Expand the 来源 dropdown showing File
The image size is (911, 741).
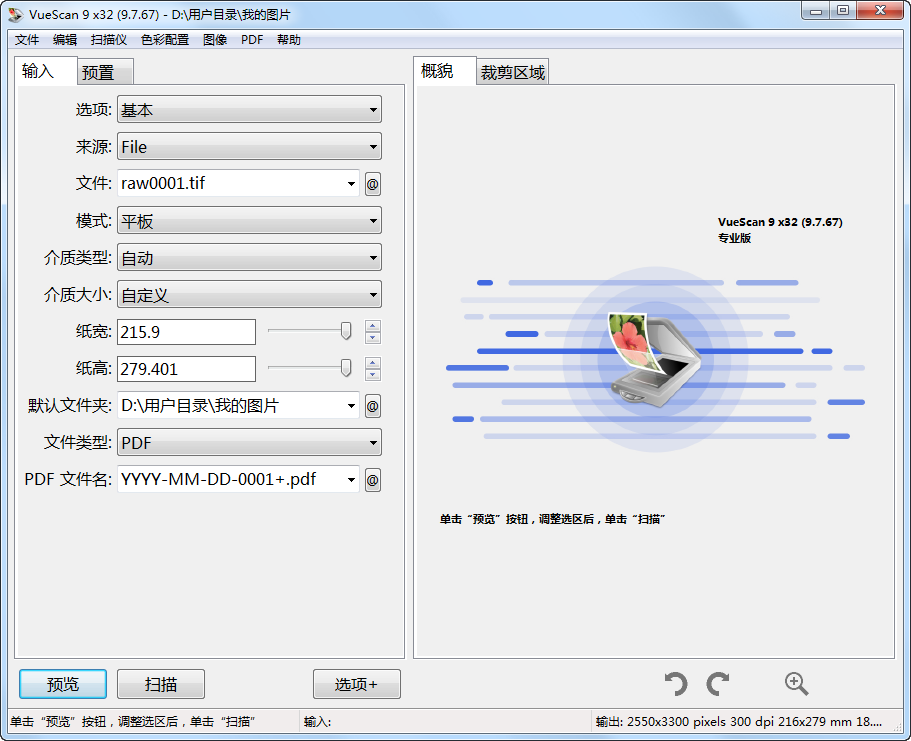249,147
